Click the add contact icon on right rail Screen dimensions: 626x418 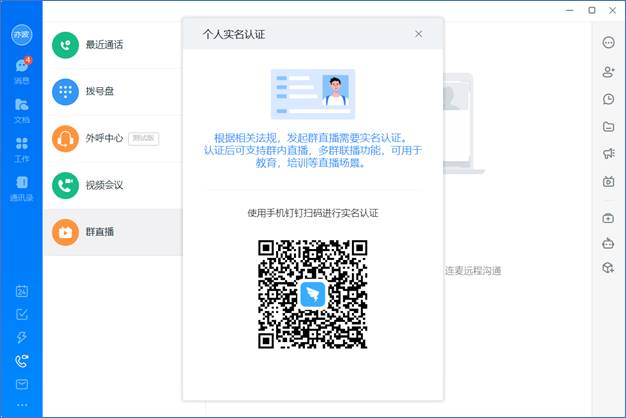click(608, 71)
